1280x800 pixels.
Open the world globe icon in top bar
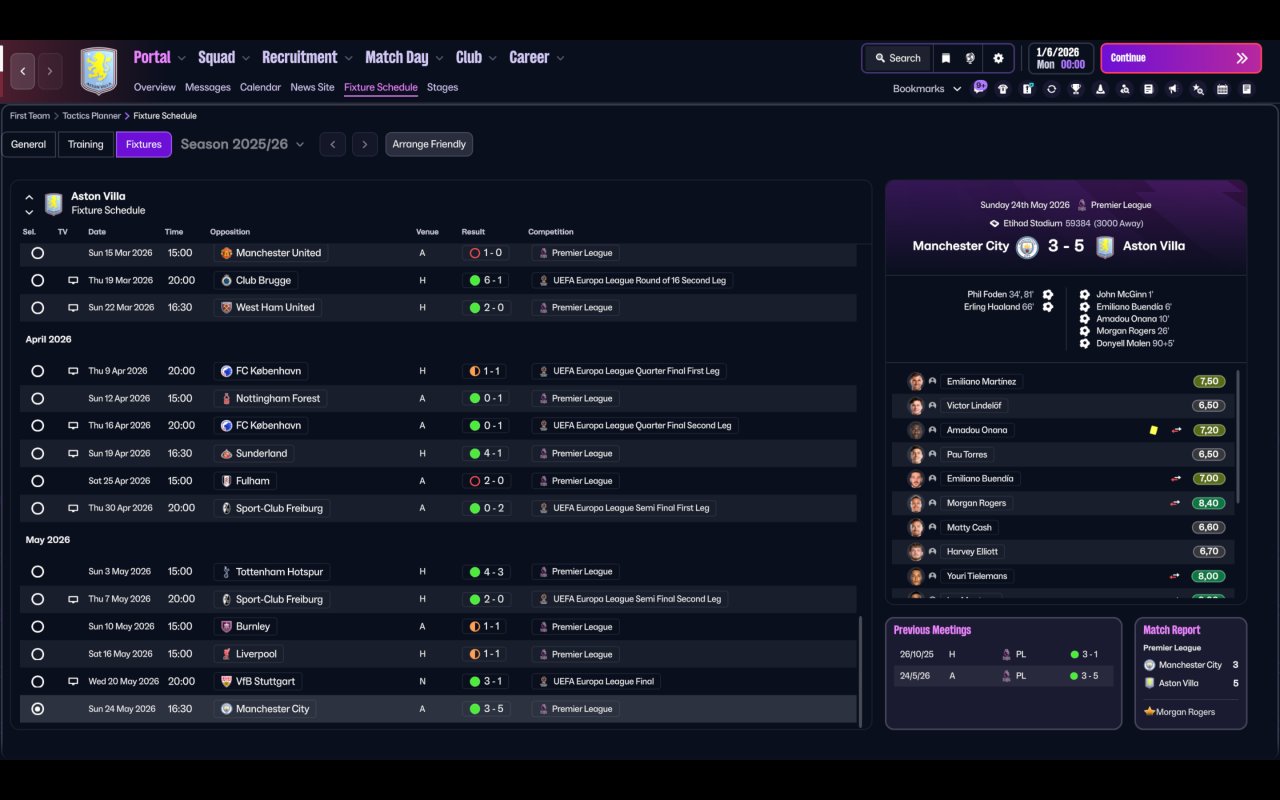tap(970, 58)
